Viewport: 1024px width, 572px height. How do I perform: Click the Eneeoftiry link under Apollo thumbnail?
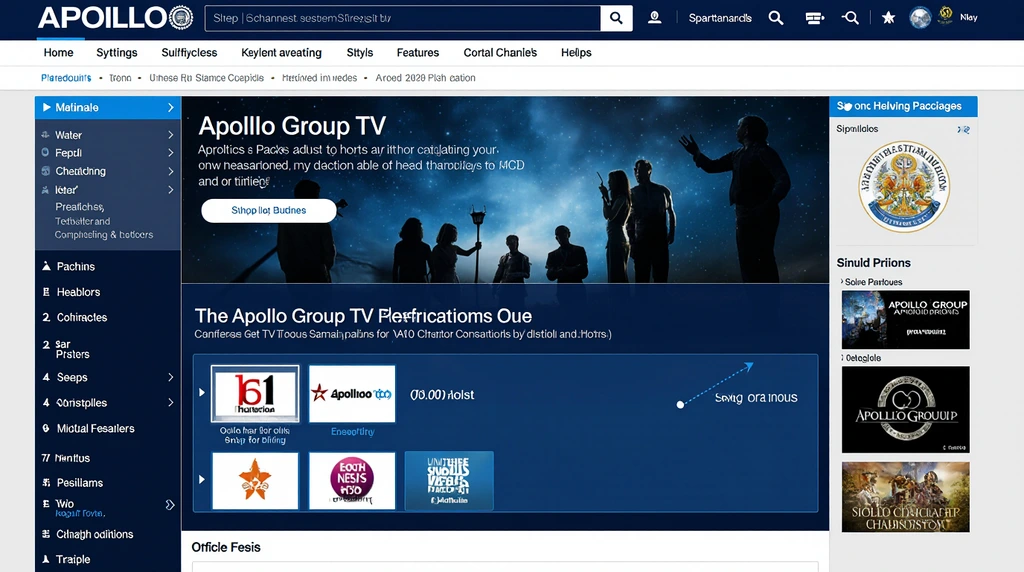[353, 432]
